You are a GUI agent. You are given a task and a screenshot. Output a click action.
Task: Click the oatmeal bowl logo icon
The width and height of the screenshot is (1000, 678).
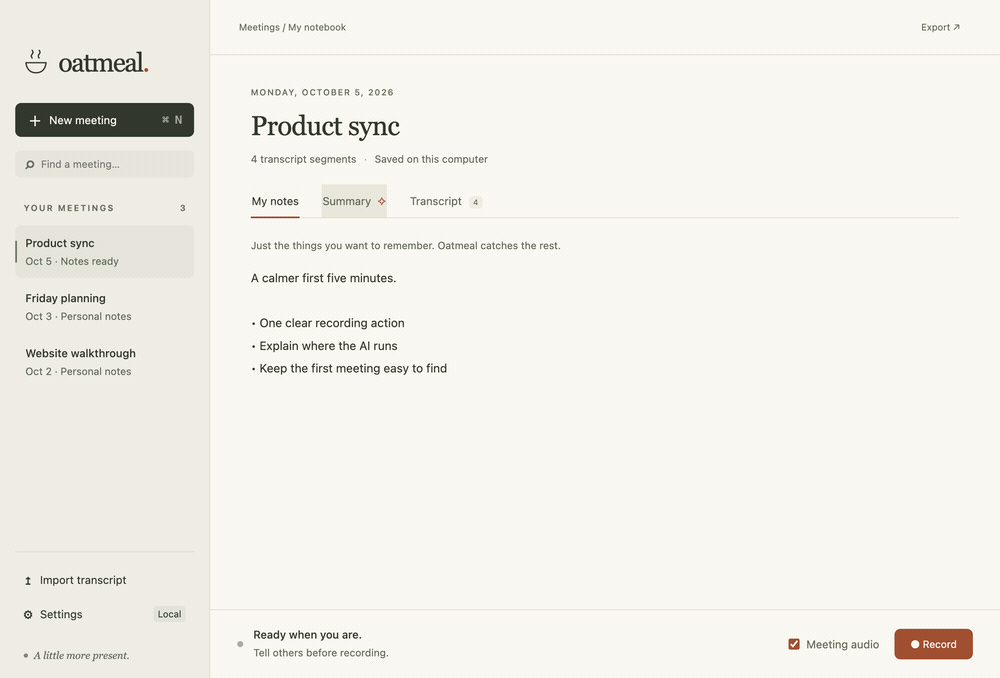pos(36,62)
